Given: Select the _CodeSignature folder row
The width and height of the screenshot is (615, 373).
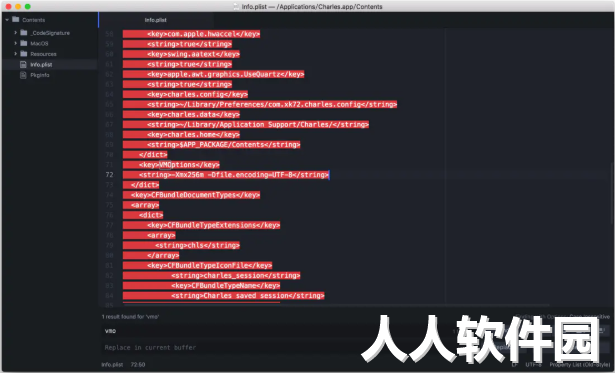Looking at the screenshot, I should point(49,33).
